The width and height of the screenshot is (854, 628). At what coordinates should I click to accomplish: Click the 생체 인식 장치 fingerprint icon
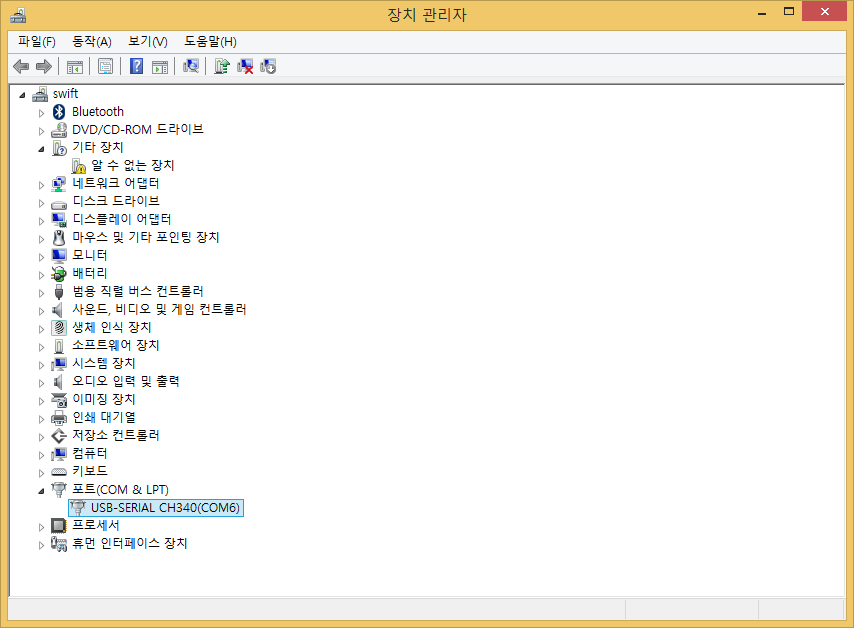click(59, 327)
